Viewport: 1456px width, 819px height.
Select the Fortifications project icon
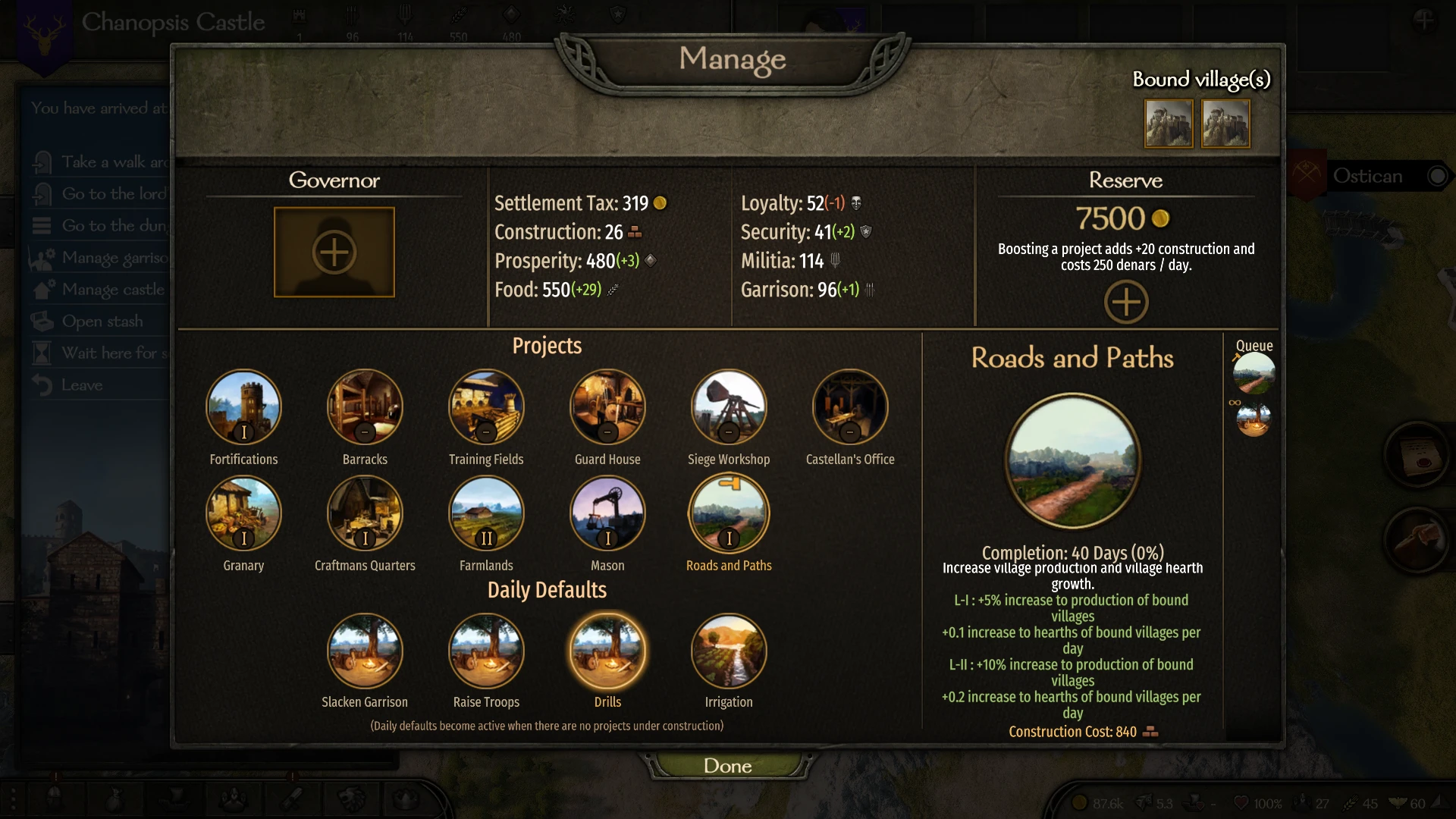point(243,407)
